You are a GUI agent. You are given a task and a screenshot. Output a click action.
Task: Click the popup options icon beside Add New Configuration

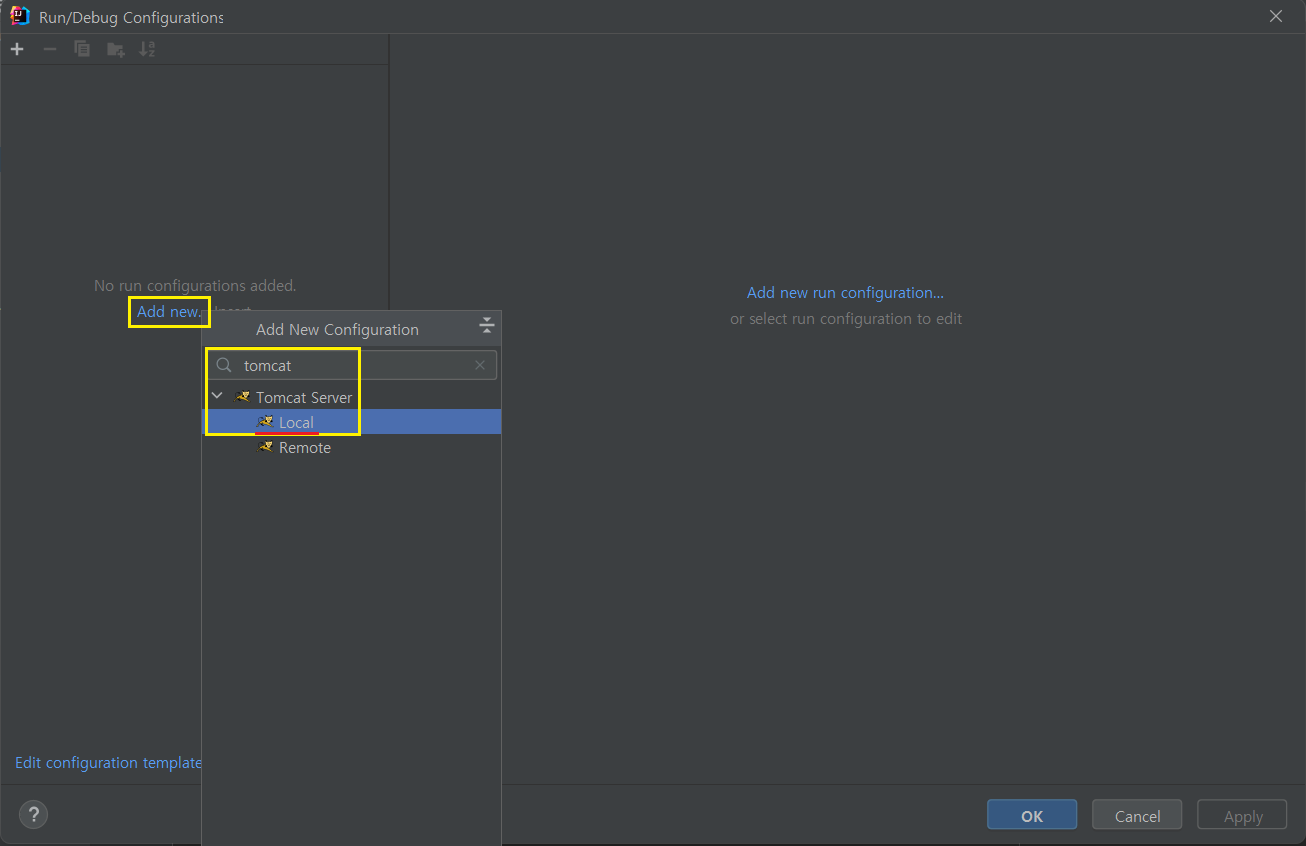(x=486, y=325)
